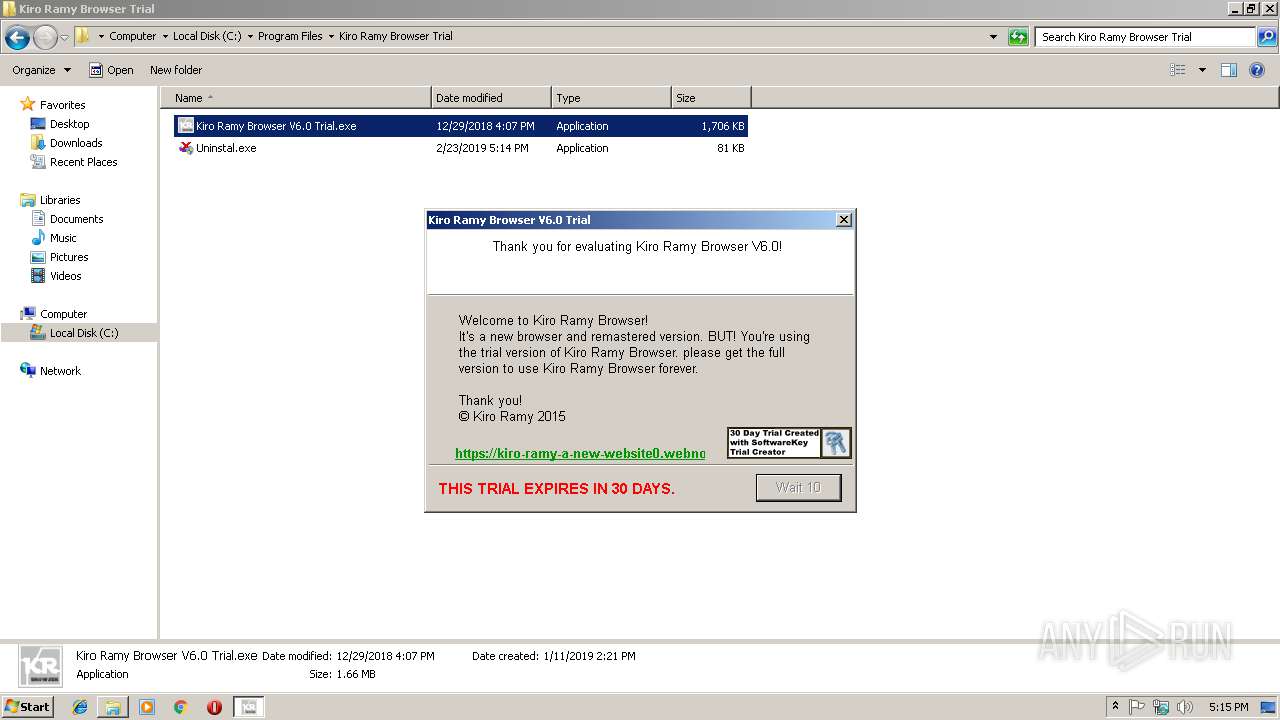Open the view options dropdown arrow
1280x720 pixels.
click(1202, 70)
